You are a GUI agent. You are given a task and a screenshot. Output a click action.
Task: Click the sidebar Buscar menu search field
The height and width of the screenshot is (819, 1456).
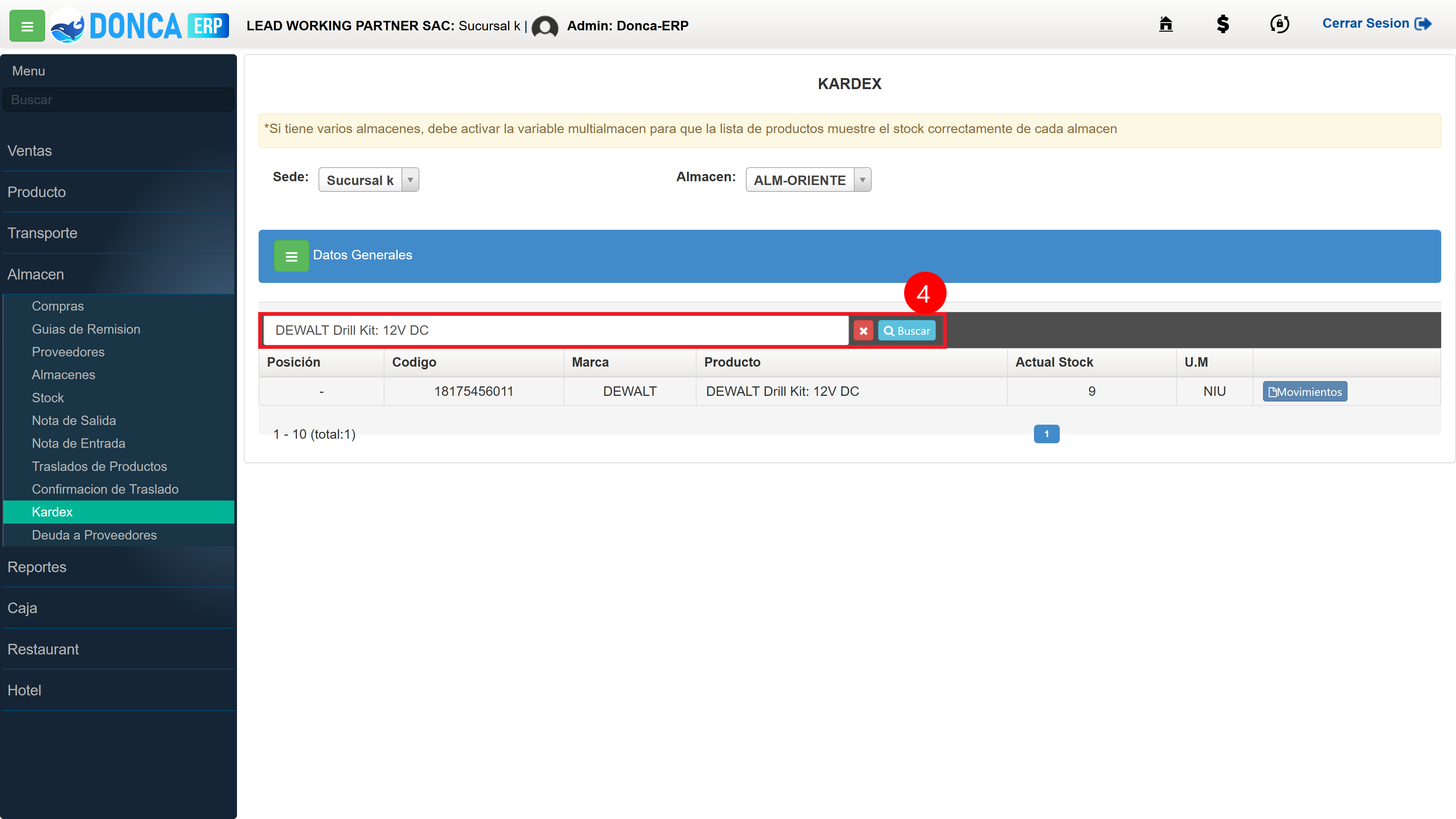(118, 99)
